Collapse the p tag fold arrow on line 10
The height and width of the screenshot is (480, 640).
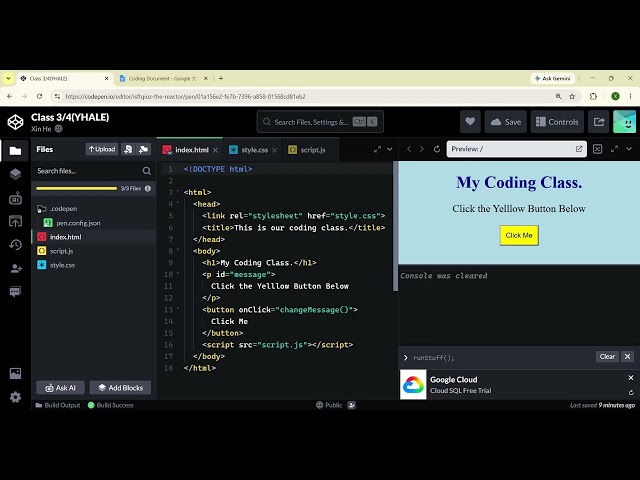click(178, 274)
